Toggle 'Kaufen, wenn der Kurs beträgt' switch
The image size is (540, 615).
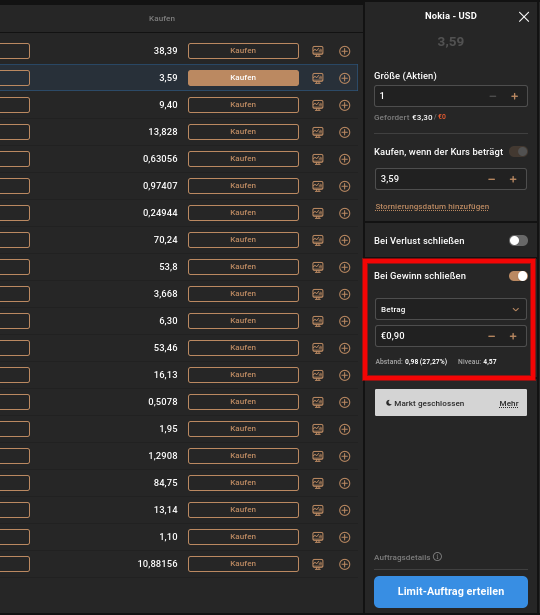[518, 151]
